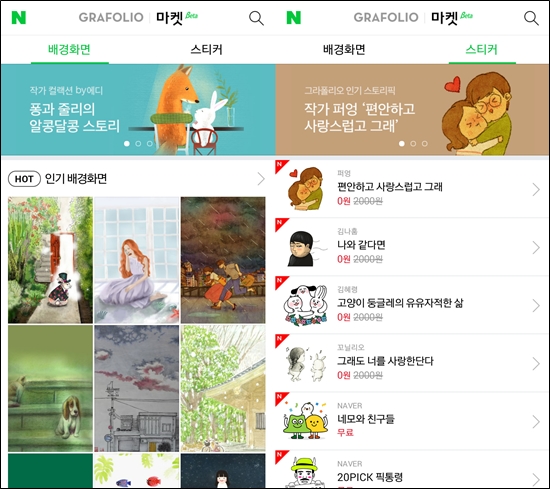Click the 나와 같다면 boy sticker icon
Viewport: 550px width, 489px height.
[302, 248]
